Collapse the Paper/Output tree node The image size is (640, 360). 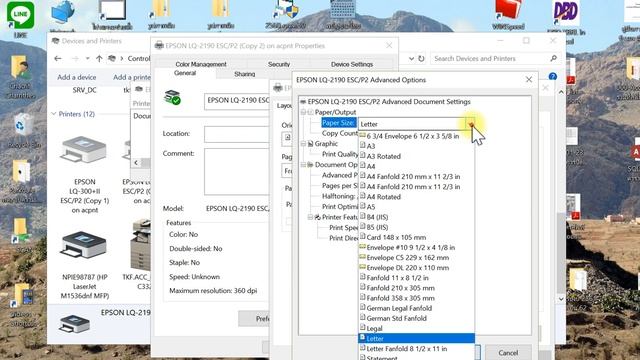click(x=303, y=112)
